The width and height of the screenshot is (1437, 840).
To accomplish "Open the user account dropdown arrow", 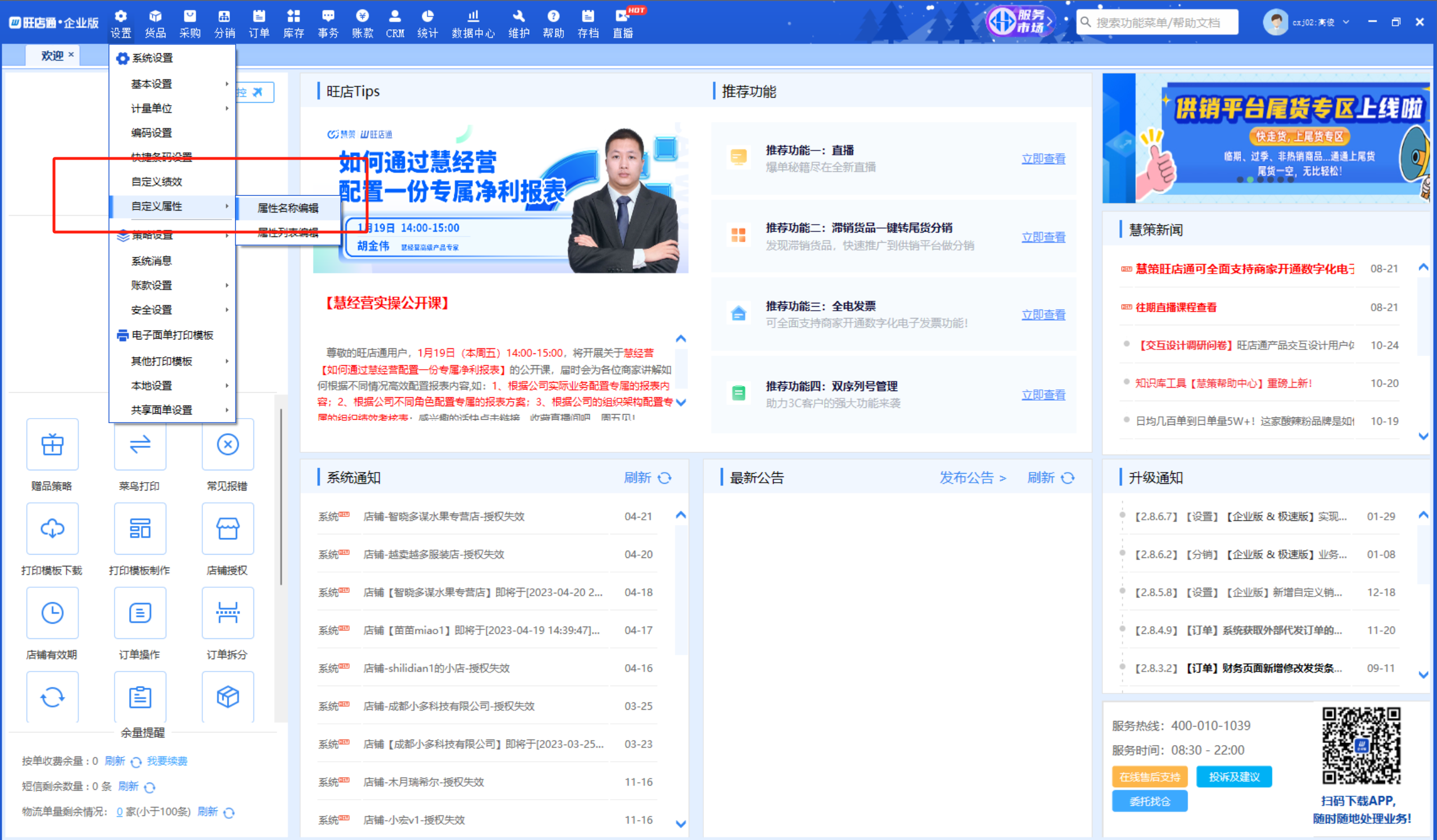I will click(x=1346, y=22).
